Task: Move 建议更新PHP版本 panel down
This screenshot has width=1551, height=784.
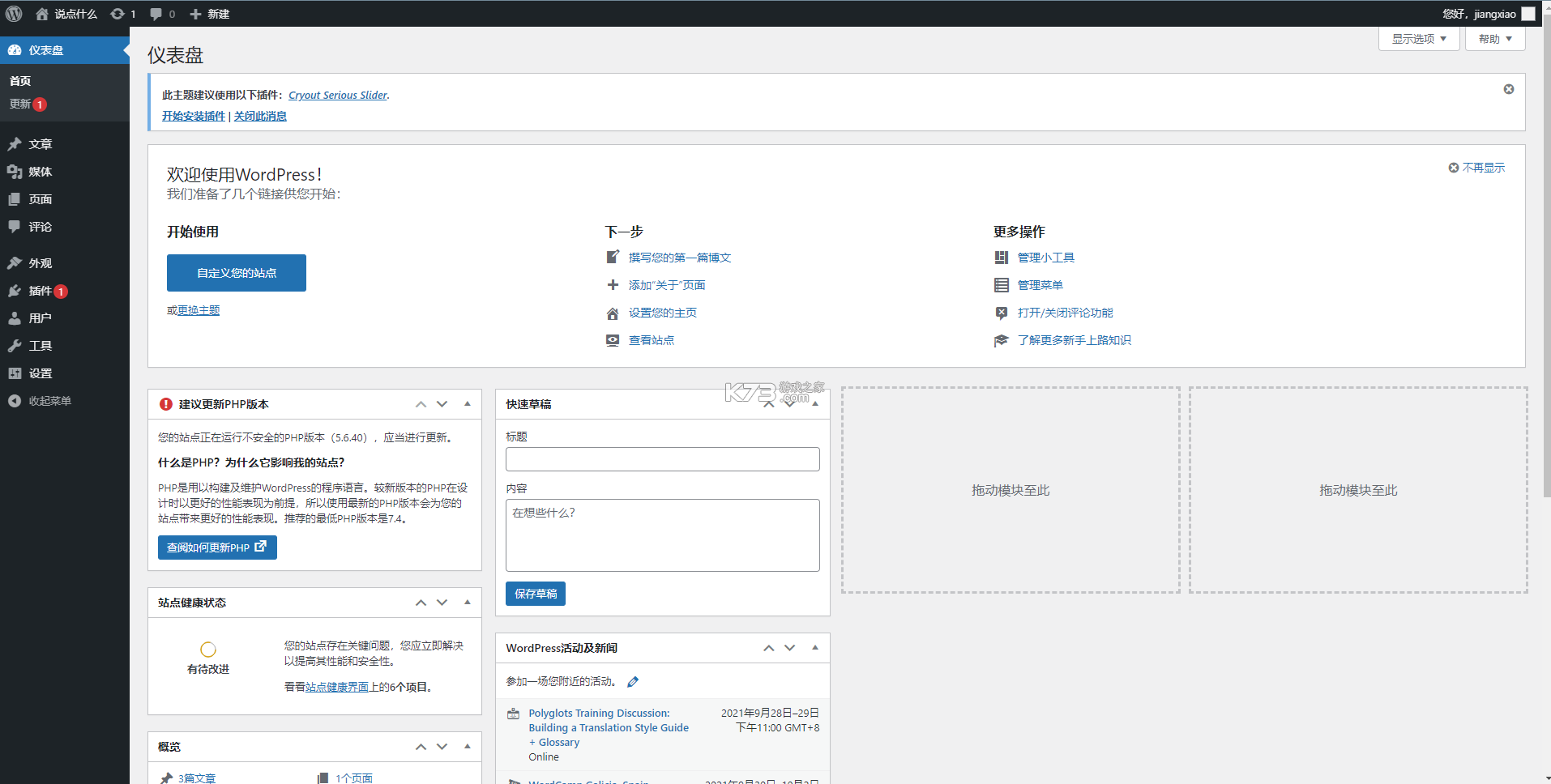Action: coord(442,404)
